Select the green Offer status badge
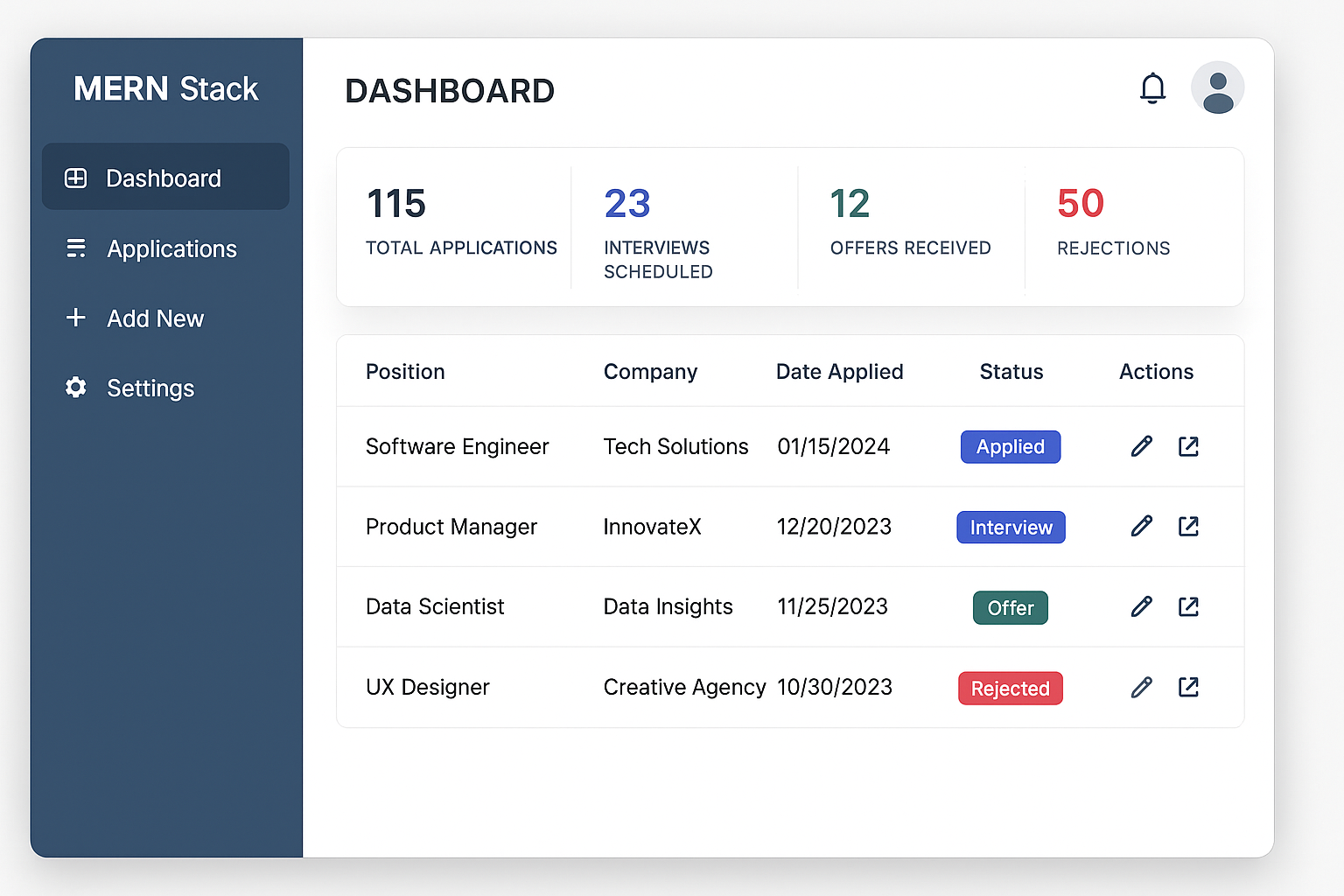 coord(1010,607)
